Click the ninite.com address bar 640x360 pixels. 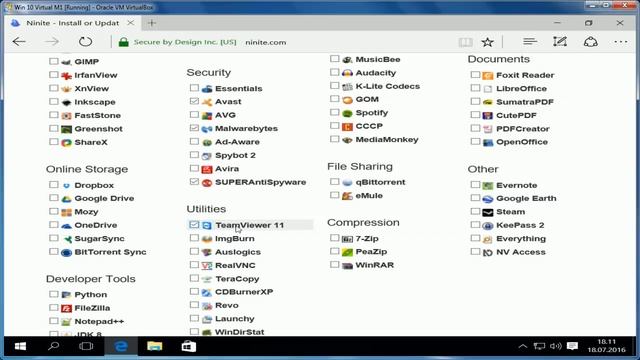[265, 42]
